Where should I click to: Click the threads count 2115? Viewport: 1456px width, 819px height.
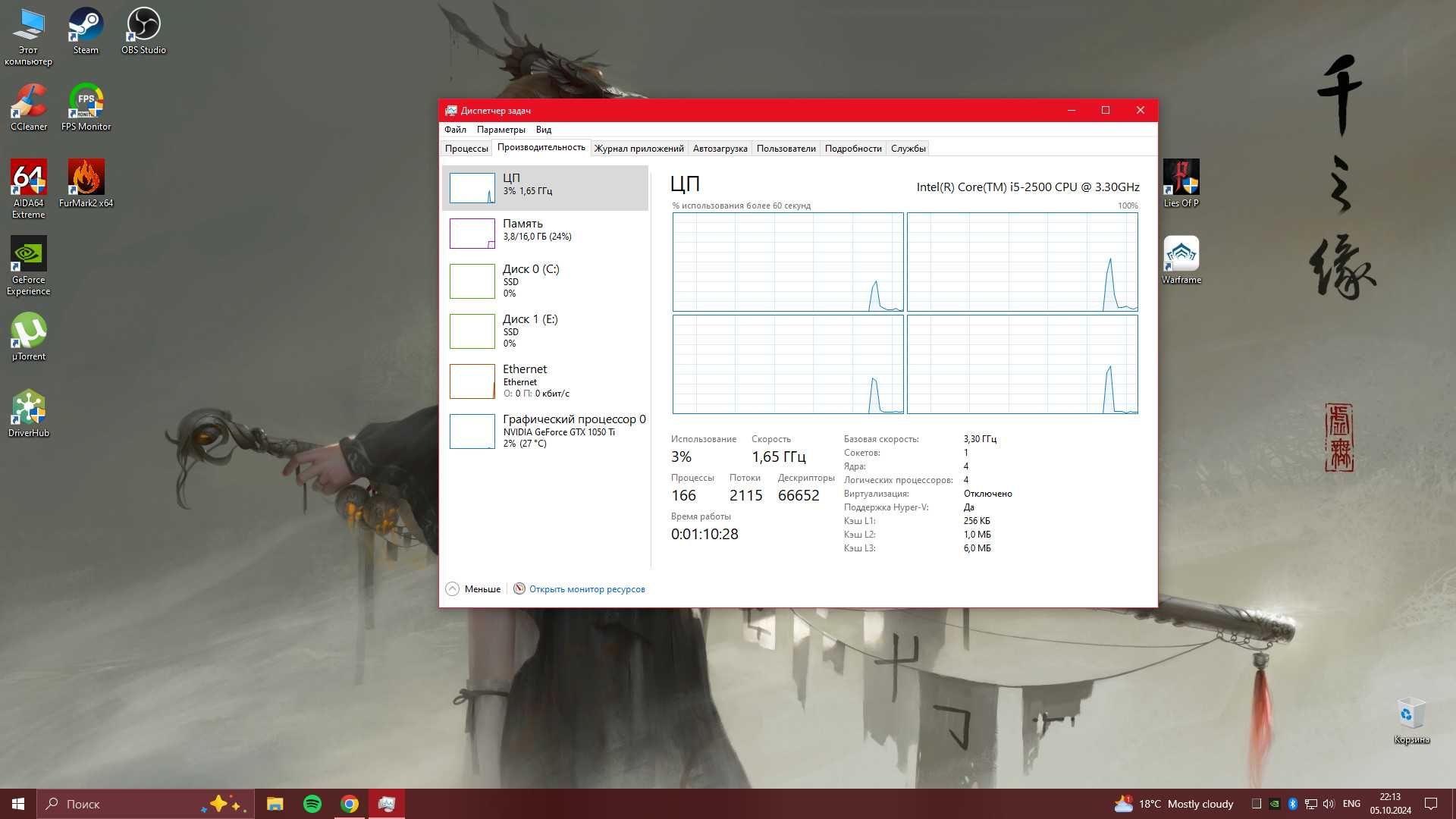[746, 495]
